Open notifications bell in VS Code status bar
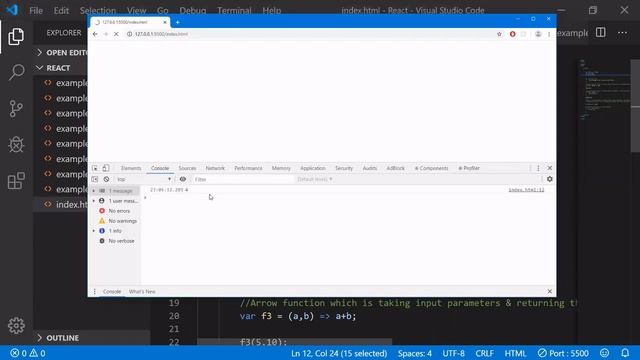 625,353
